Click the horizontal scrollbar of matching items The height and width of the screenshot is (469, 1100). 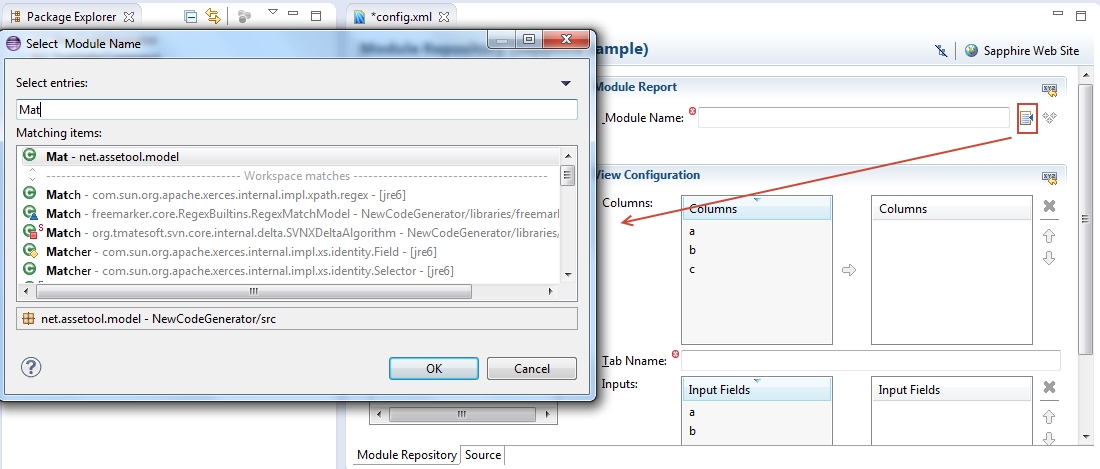click(x=253, y=291)
